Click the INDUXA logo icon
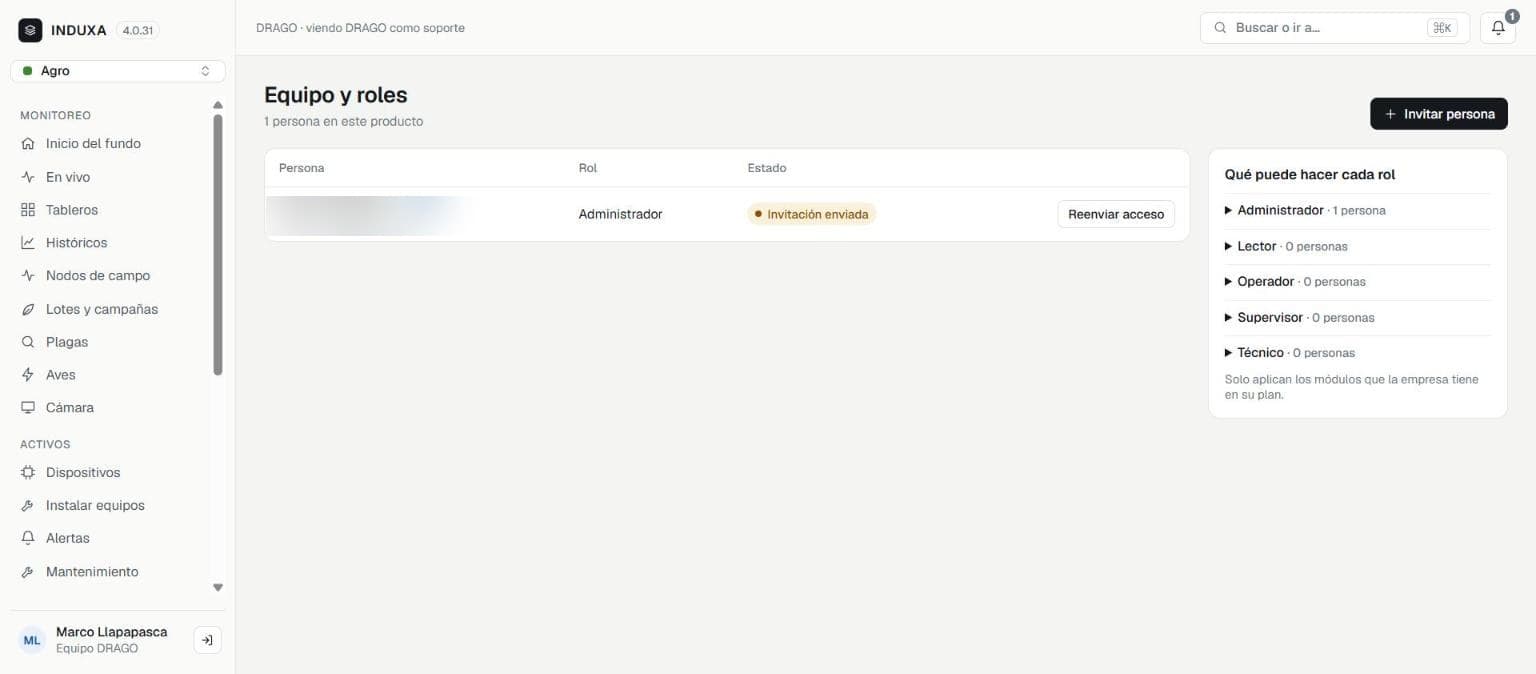The width and height of the screenshot is (1536, 674). 30,30
